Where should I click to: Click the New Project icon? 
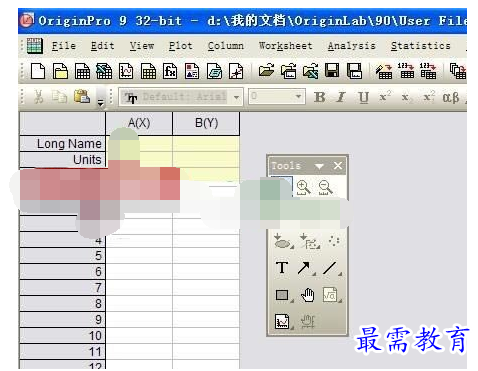[x=38, y=71]
